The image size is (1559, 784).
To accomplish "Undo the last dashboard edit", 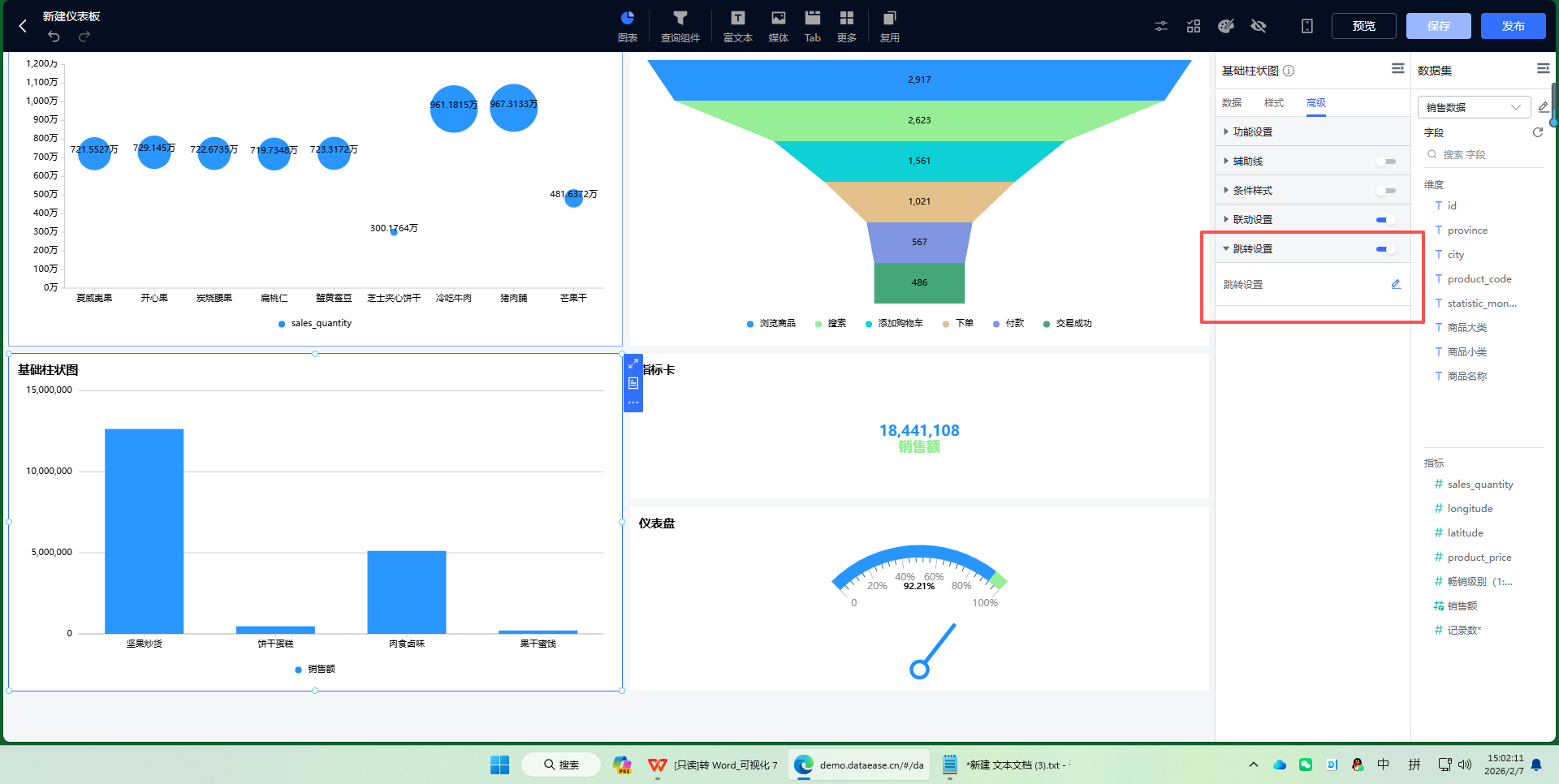I will (54, 37).
